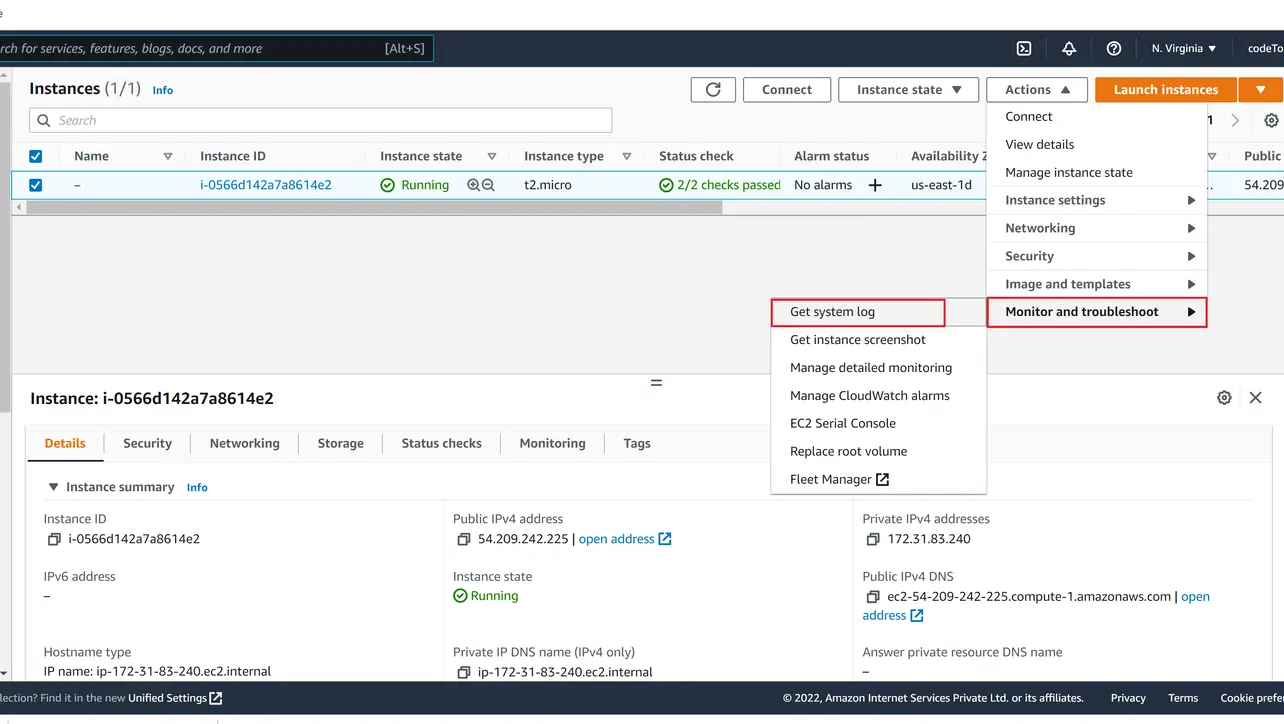This screenshot has width=1284, height=724.
Task: Copy the Instance ID in summary
Action: [x=54, y=539]
